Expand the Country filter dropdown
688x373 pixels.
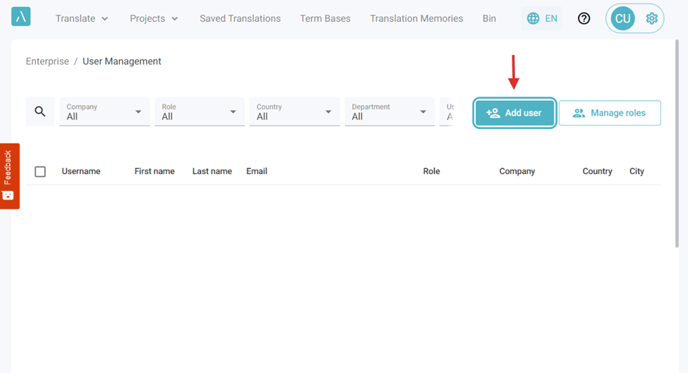[294, 112]
